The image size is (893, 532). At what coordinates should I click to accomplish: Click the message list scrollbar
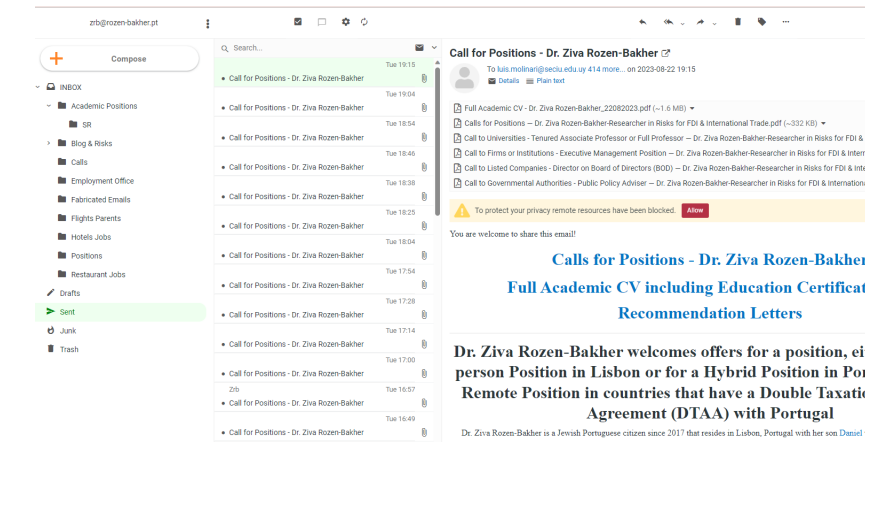(x=437, y=141)
